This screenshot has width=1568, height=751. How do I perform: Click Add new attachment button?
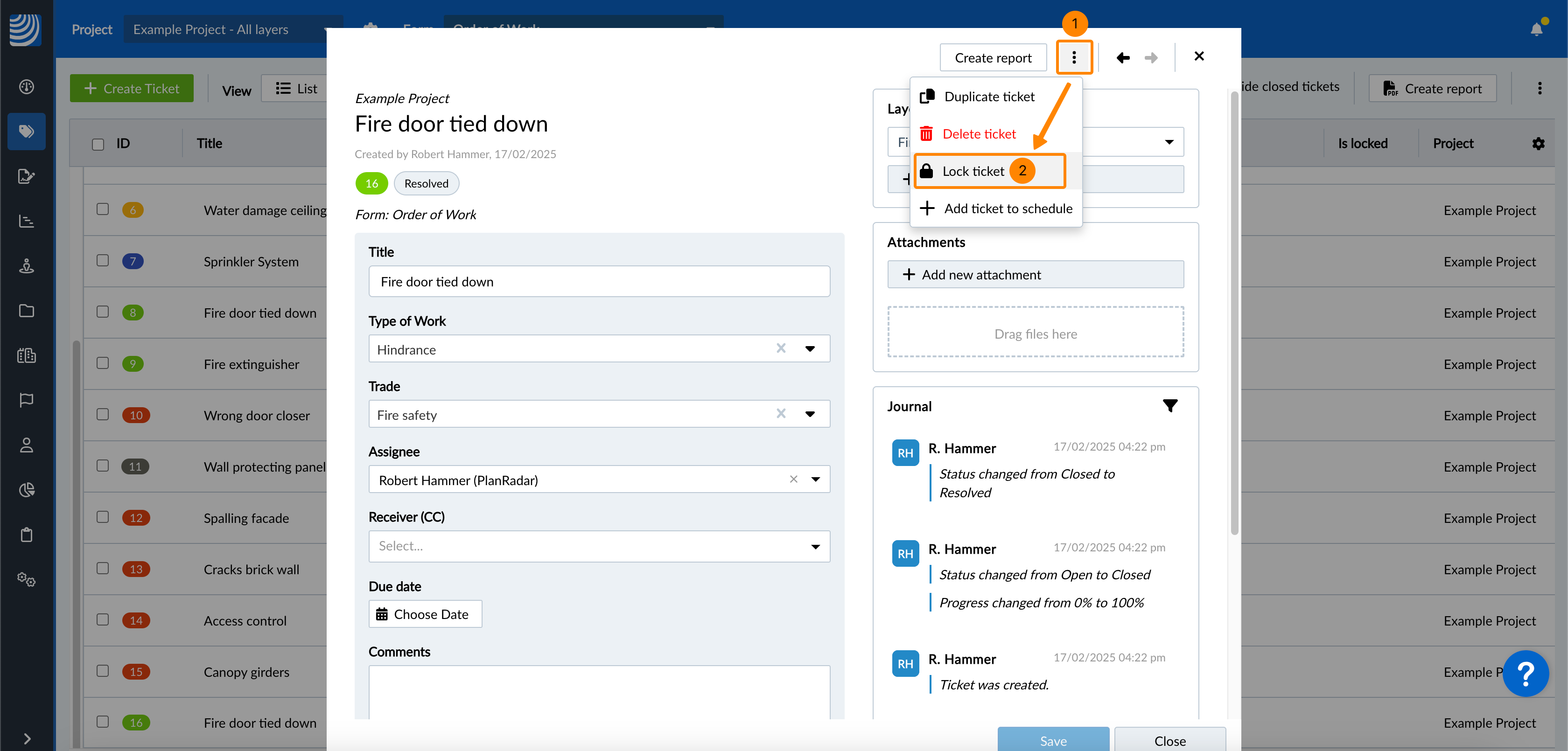(1035, 274)
